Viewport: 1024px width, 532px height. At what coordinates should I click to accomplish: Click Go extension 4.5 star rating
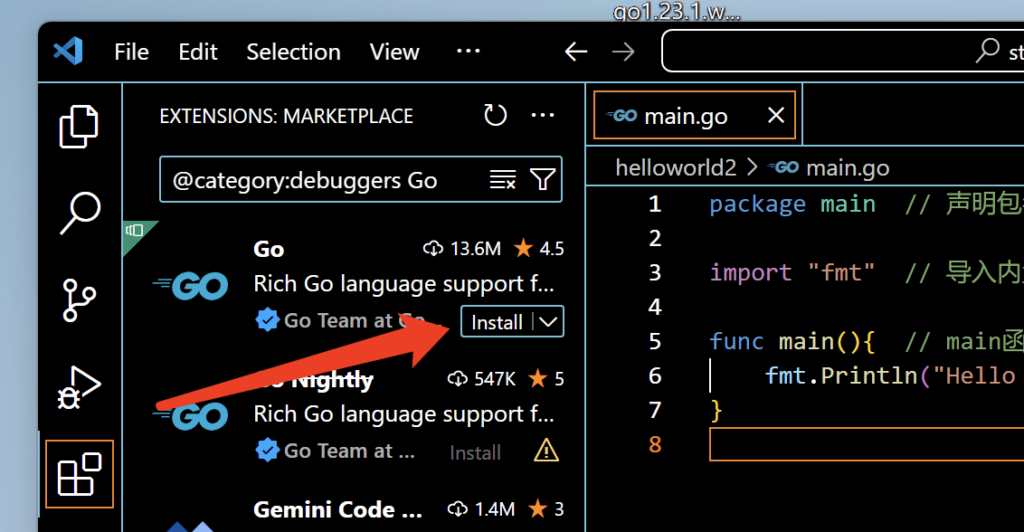(x=539, y=249)
